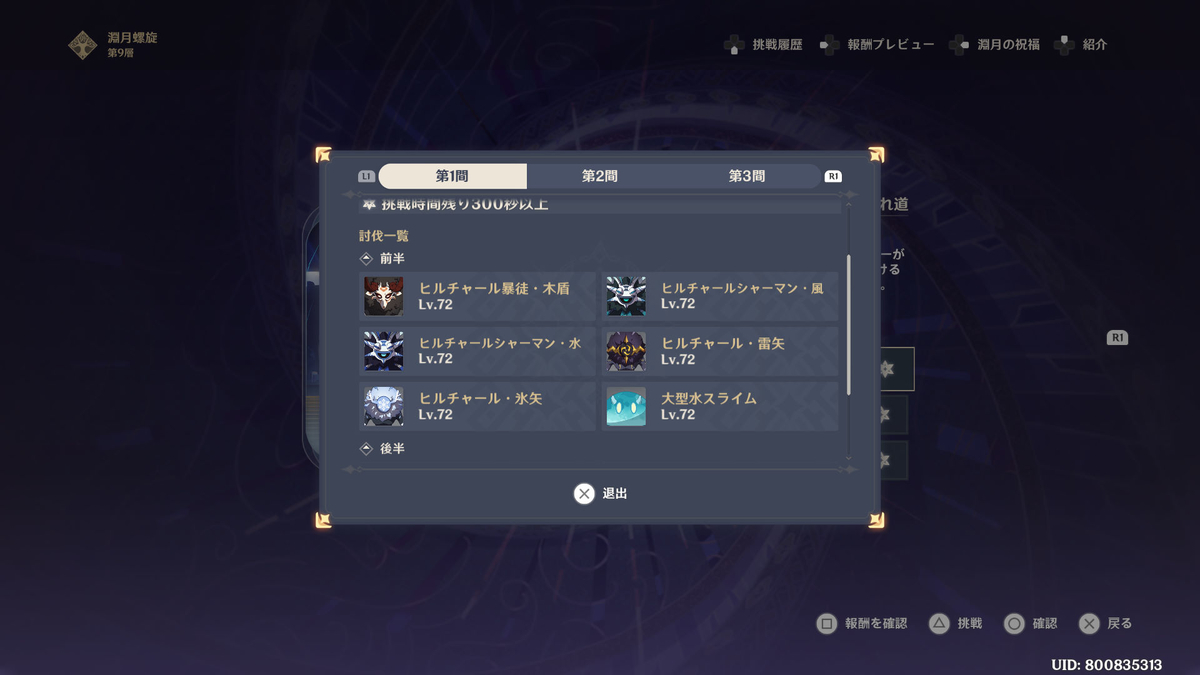
Task: Open 淵月の祝福 blessing info
Action: pyautogui.click(x=995, y=45)
